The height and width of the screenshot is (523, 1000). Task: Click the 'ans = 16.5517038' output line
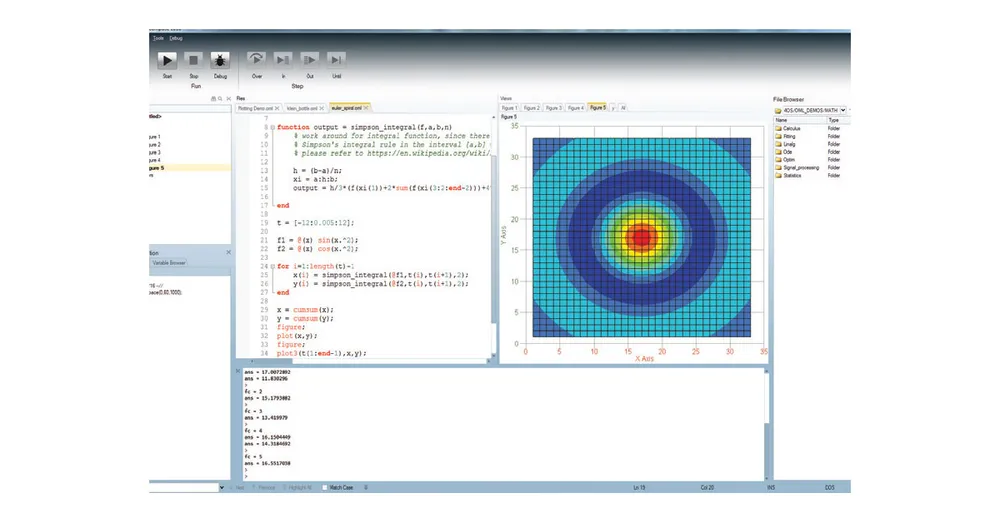(x=268, y=464)
